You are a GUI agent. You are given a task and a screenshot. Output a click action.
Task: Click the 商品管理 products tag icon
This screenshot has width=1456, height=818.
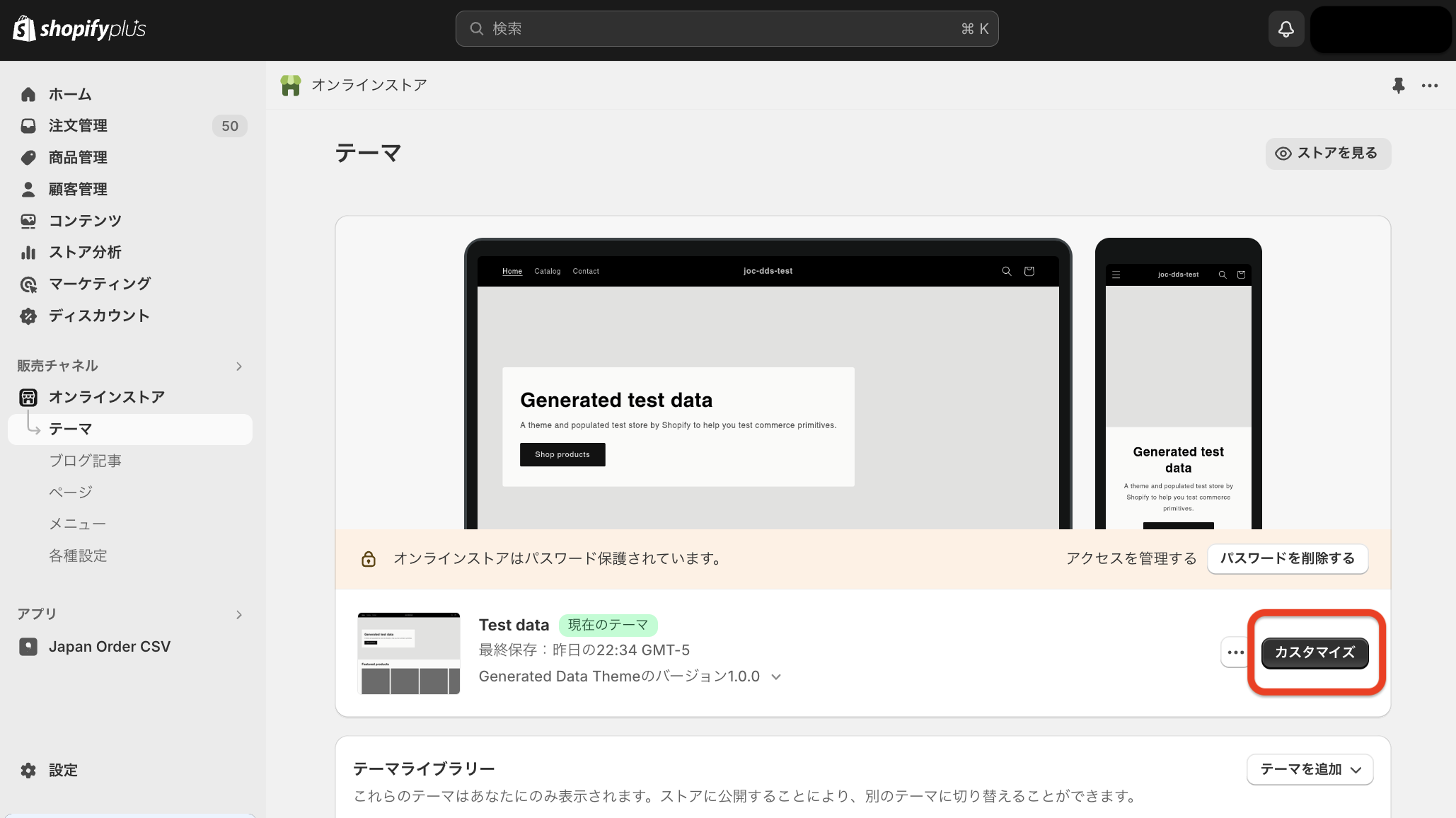[28, 157]
